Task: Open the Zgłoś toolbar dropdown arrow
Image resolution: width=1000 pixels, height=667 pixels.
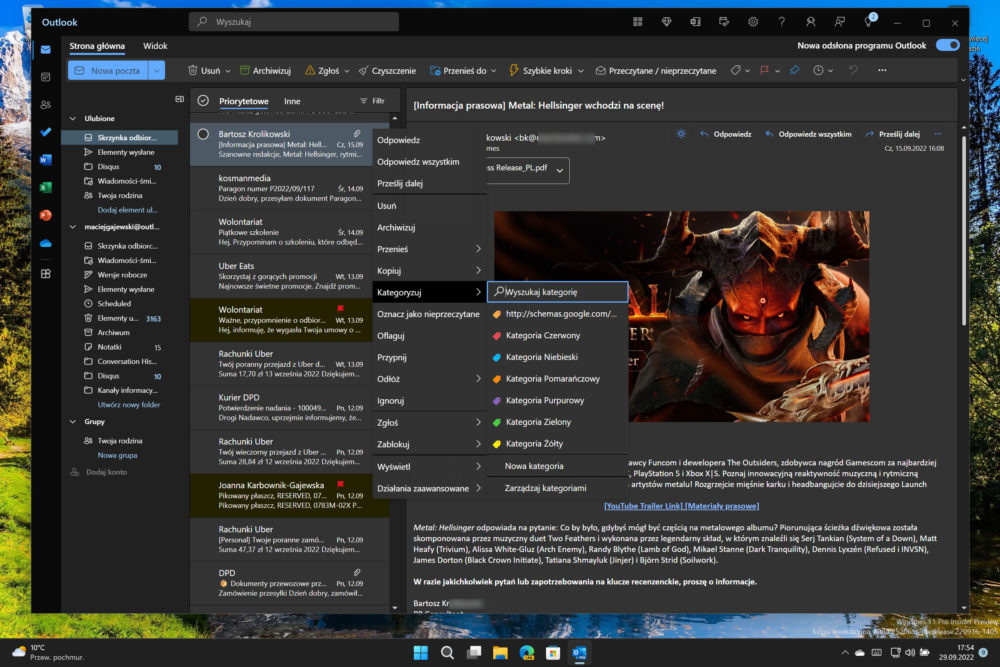Action: click(347, 71)
